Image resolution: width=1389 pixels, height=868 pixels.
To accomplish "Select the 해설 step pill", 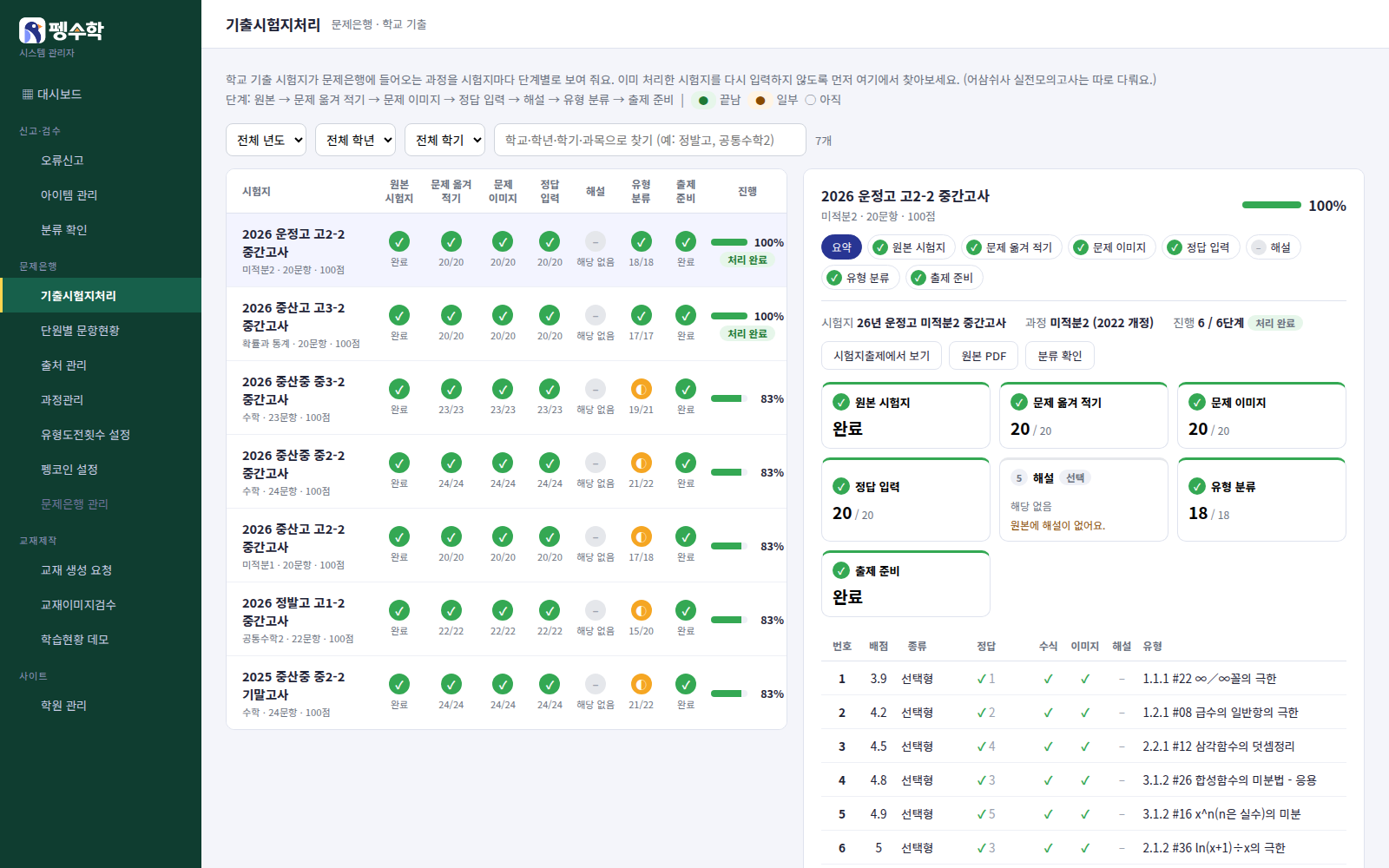I will [1273, 247].
